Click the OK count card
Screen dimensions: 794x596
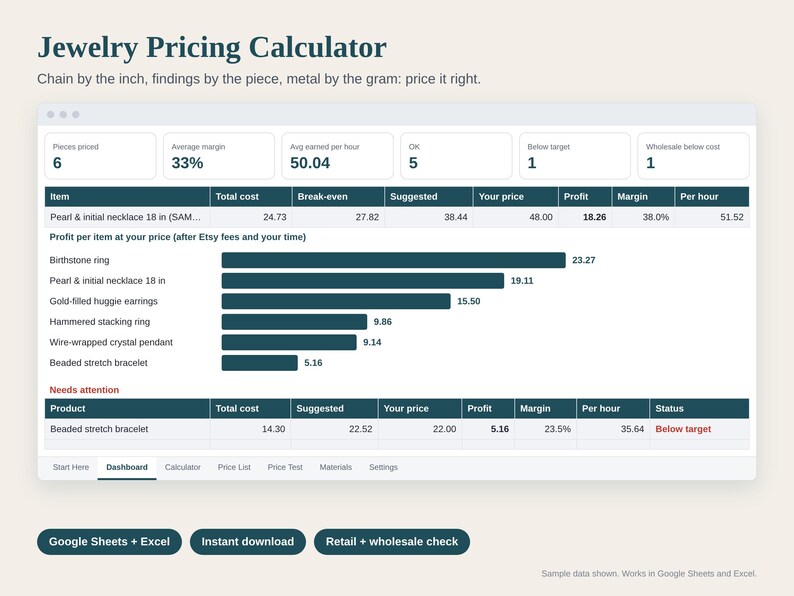pyautogui.click(x=456, y=156)
